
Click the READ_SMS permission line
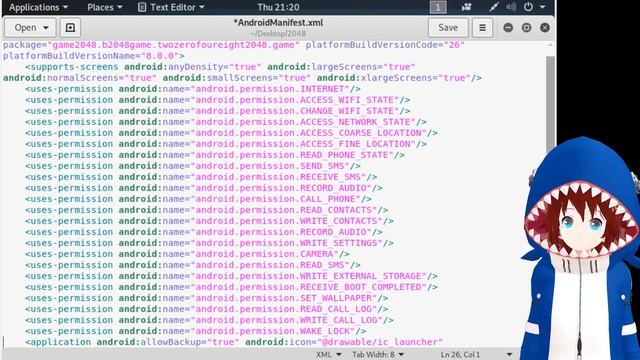coord(193,265)
